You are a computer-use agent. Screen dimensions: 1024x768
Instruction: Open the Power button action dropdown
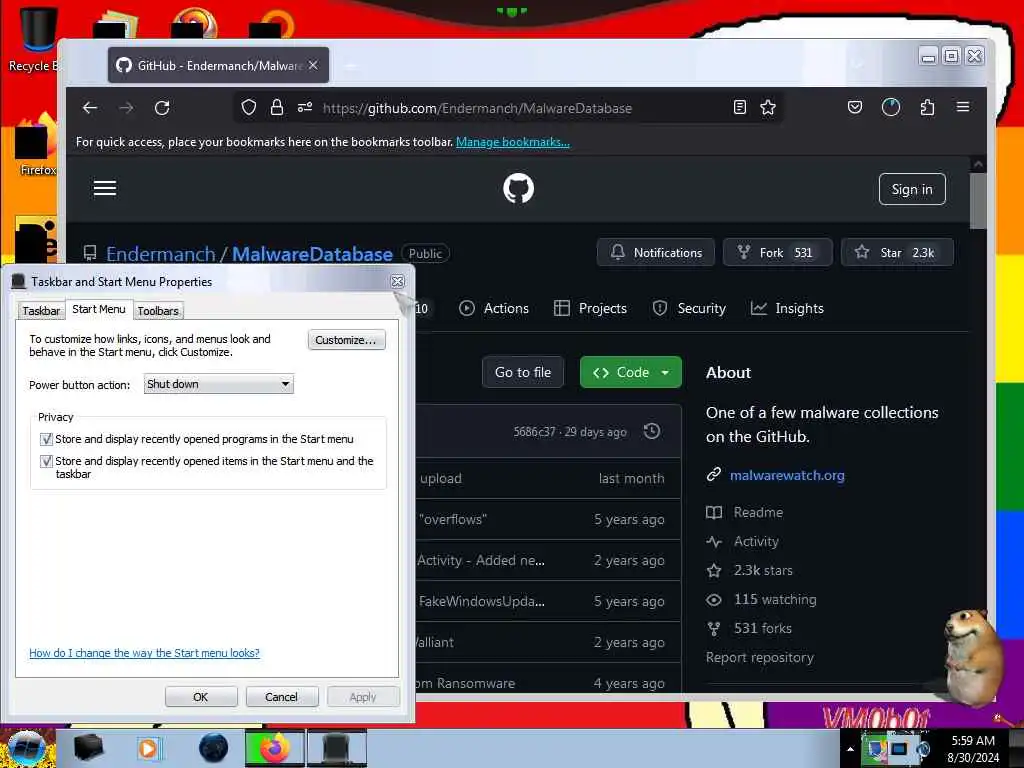(x=219, y=384)
